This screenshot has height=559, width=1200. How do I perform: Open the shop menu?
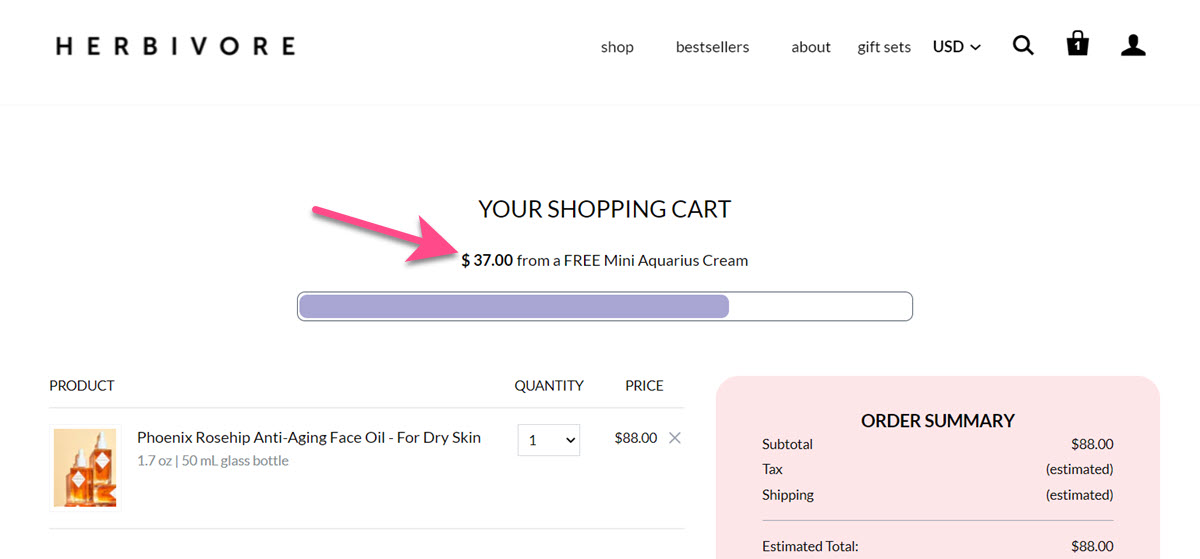tap(617, 47)
